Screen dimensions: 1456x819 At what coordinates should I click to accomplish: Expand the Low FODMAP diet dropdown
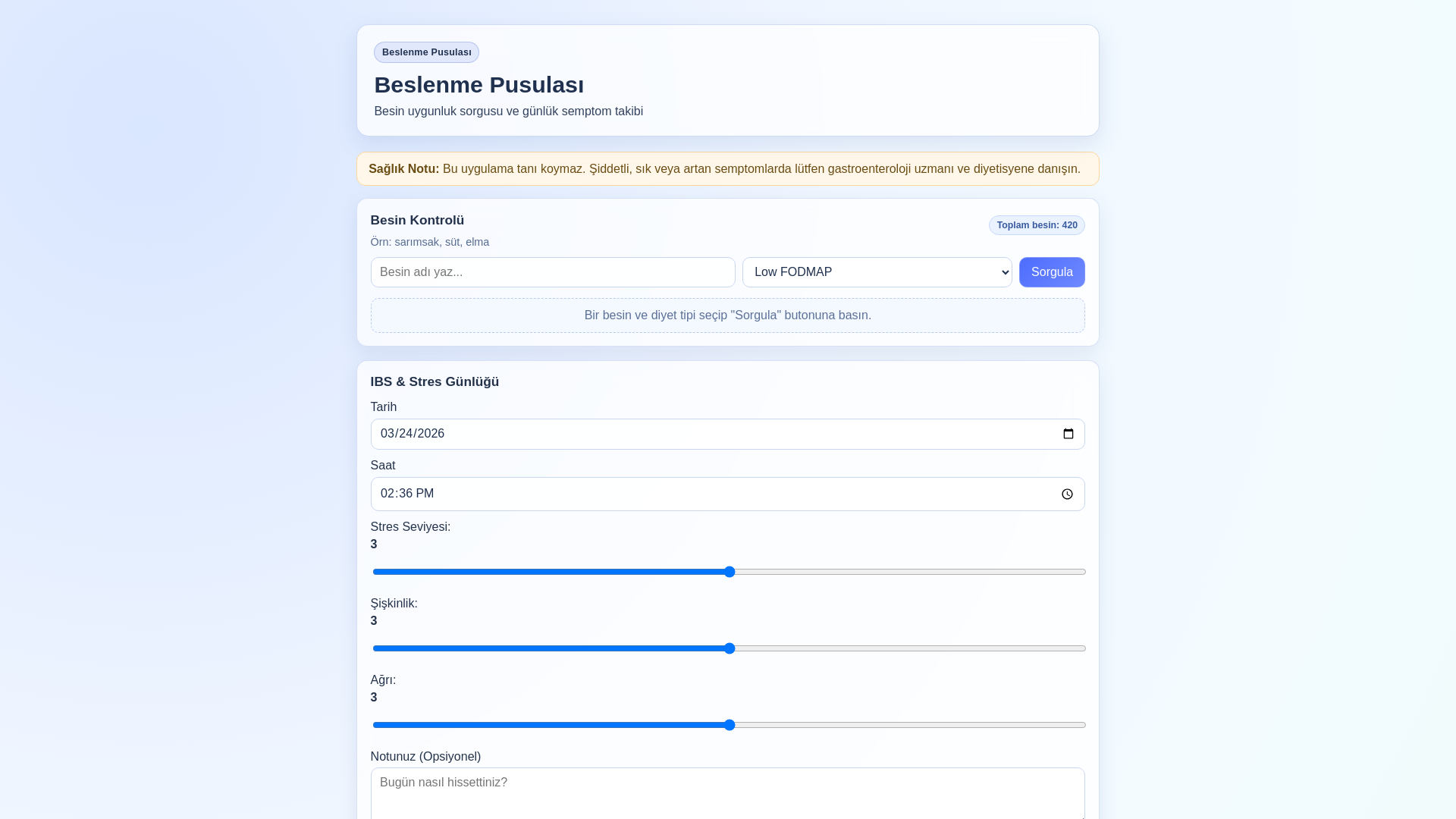click(x=877, y=272)
